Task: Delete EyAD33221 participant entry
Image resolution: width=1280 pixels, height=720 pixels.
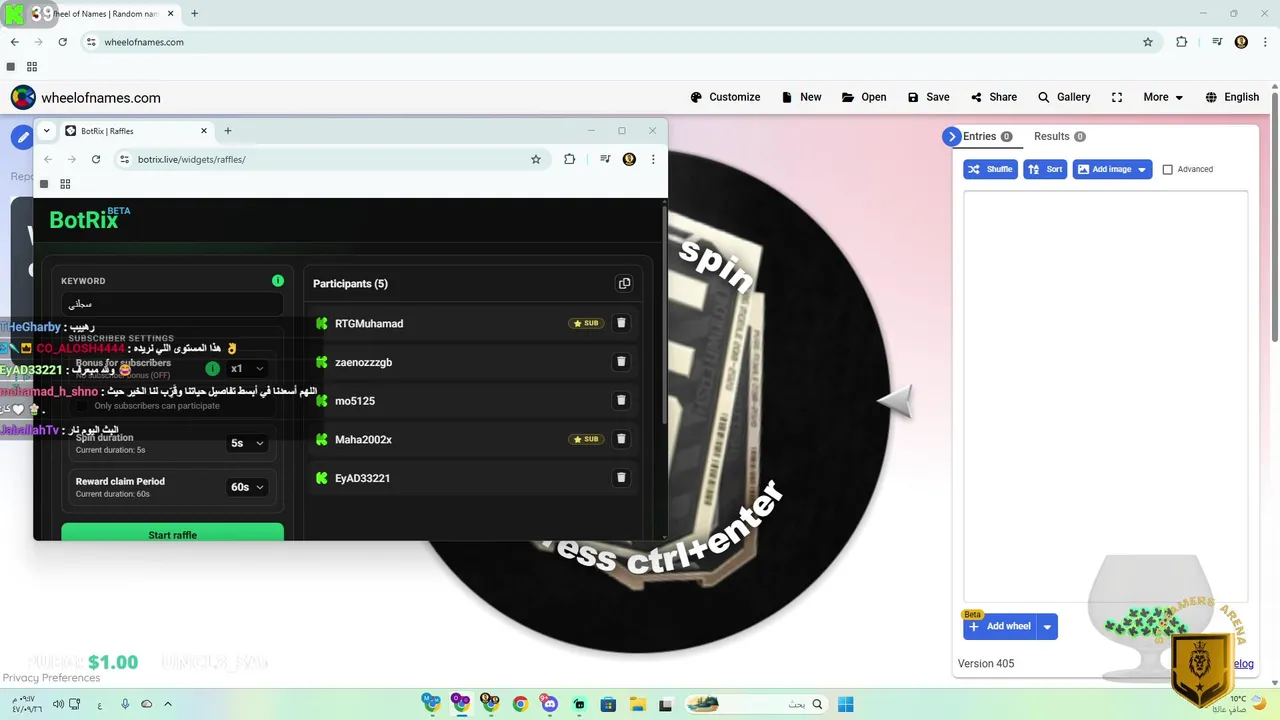Action: [x=621, y=478]
